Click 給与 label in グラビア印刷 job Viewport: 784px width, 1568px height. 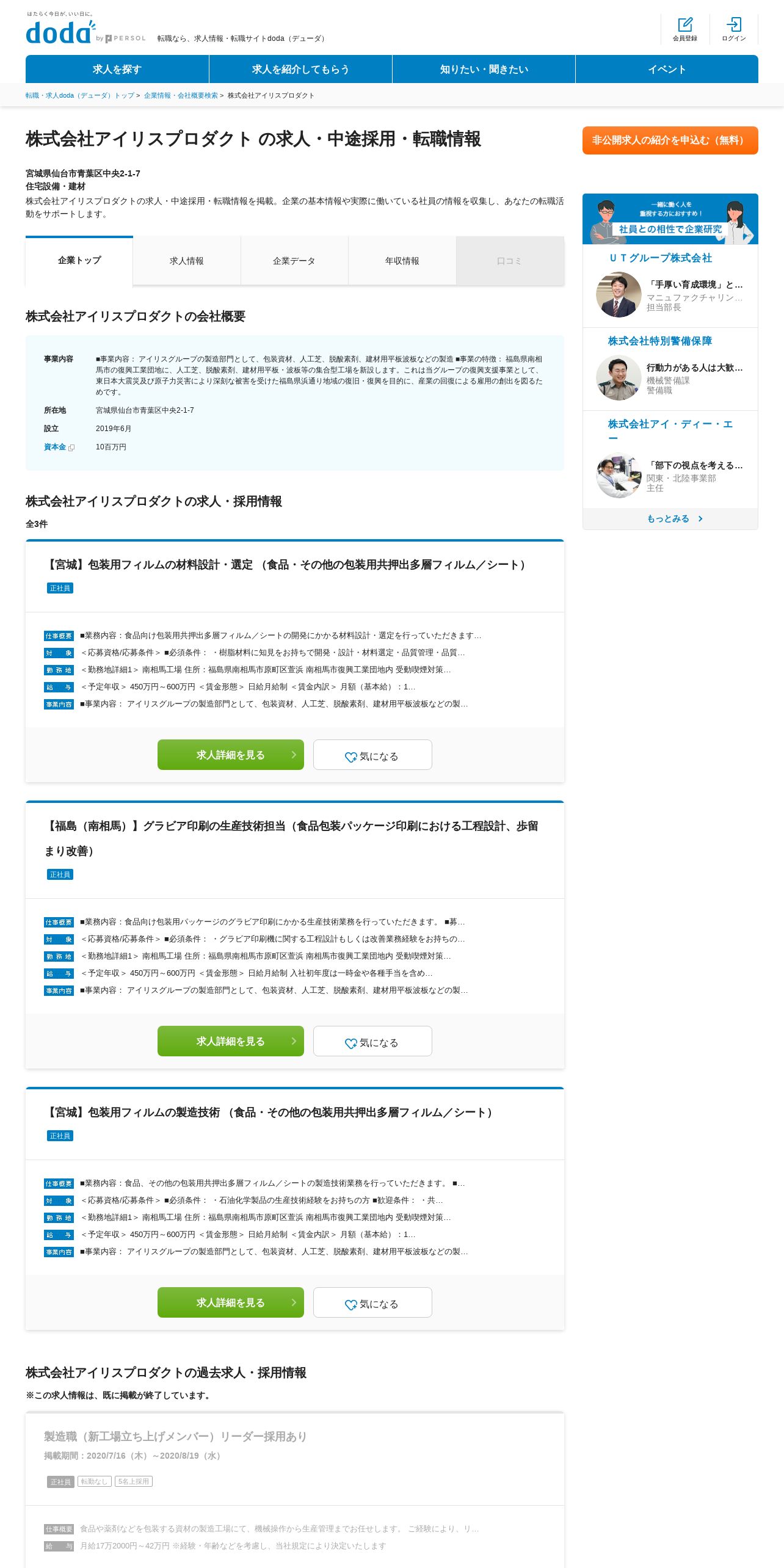point(59,973)
